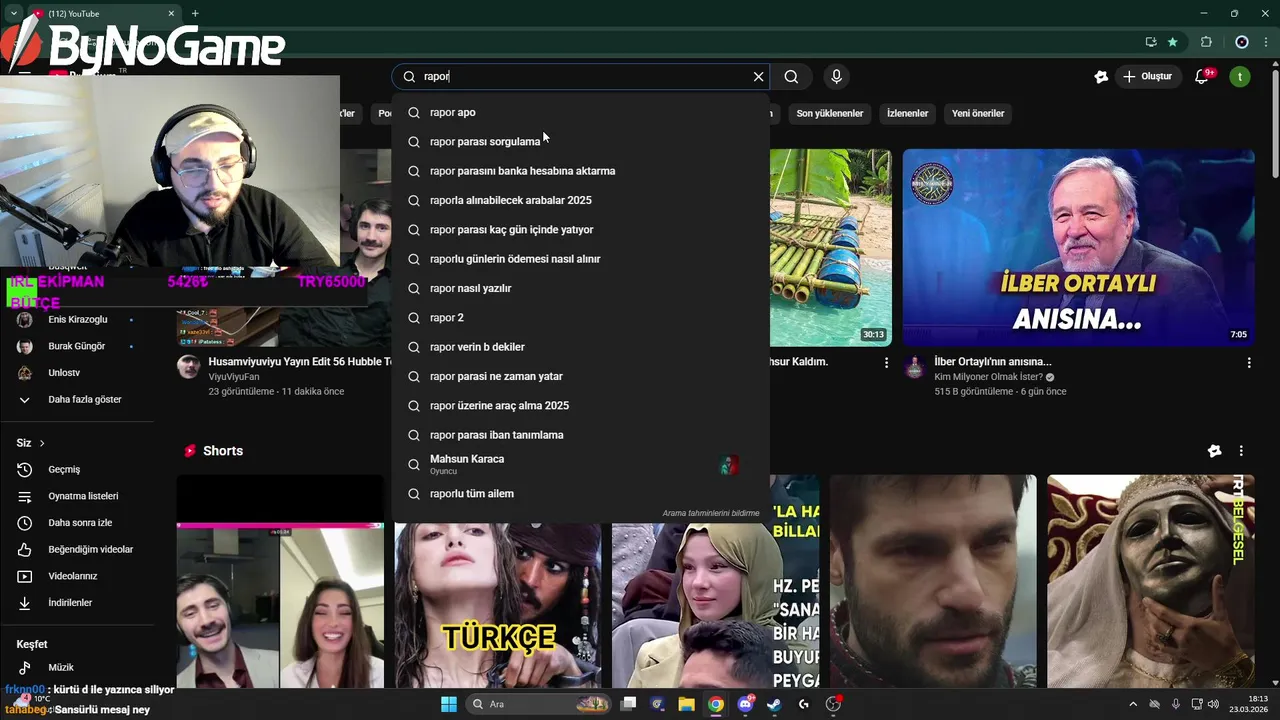This screenshot has height=720, width=1280.
Task: Click 'Arama tahminlerini bildirme' link
Action: 711,513
